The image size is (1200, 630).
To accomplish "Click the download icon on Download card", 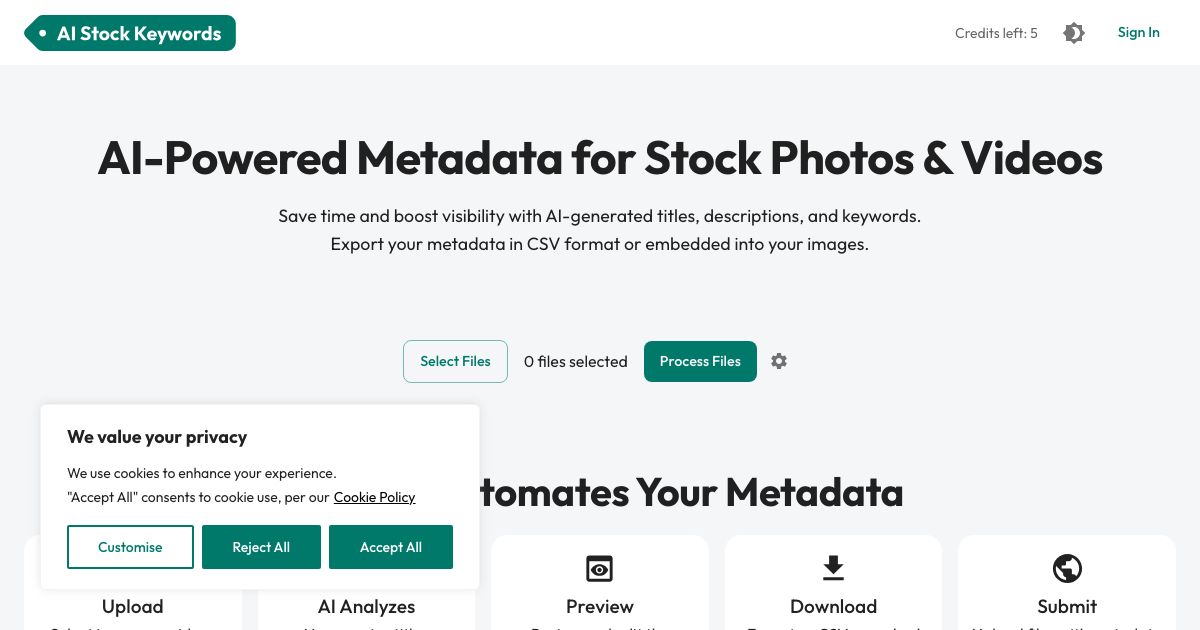I will coord(833,568).
